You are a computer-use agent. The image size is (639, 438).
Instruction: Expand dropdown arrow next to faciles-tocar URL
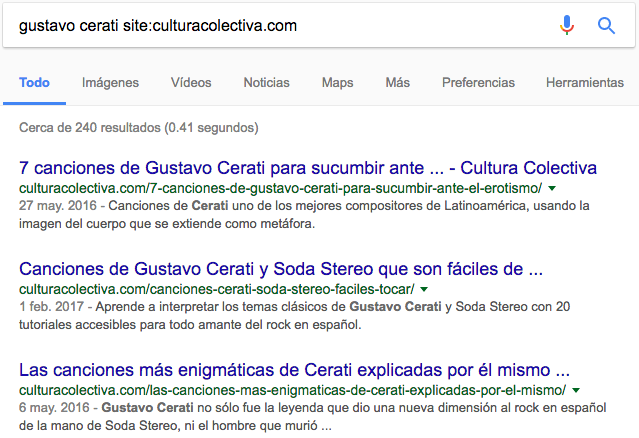[424, 289]
